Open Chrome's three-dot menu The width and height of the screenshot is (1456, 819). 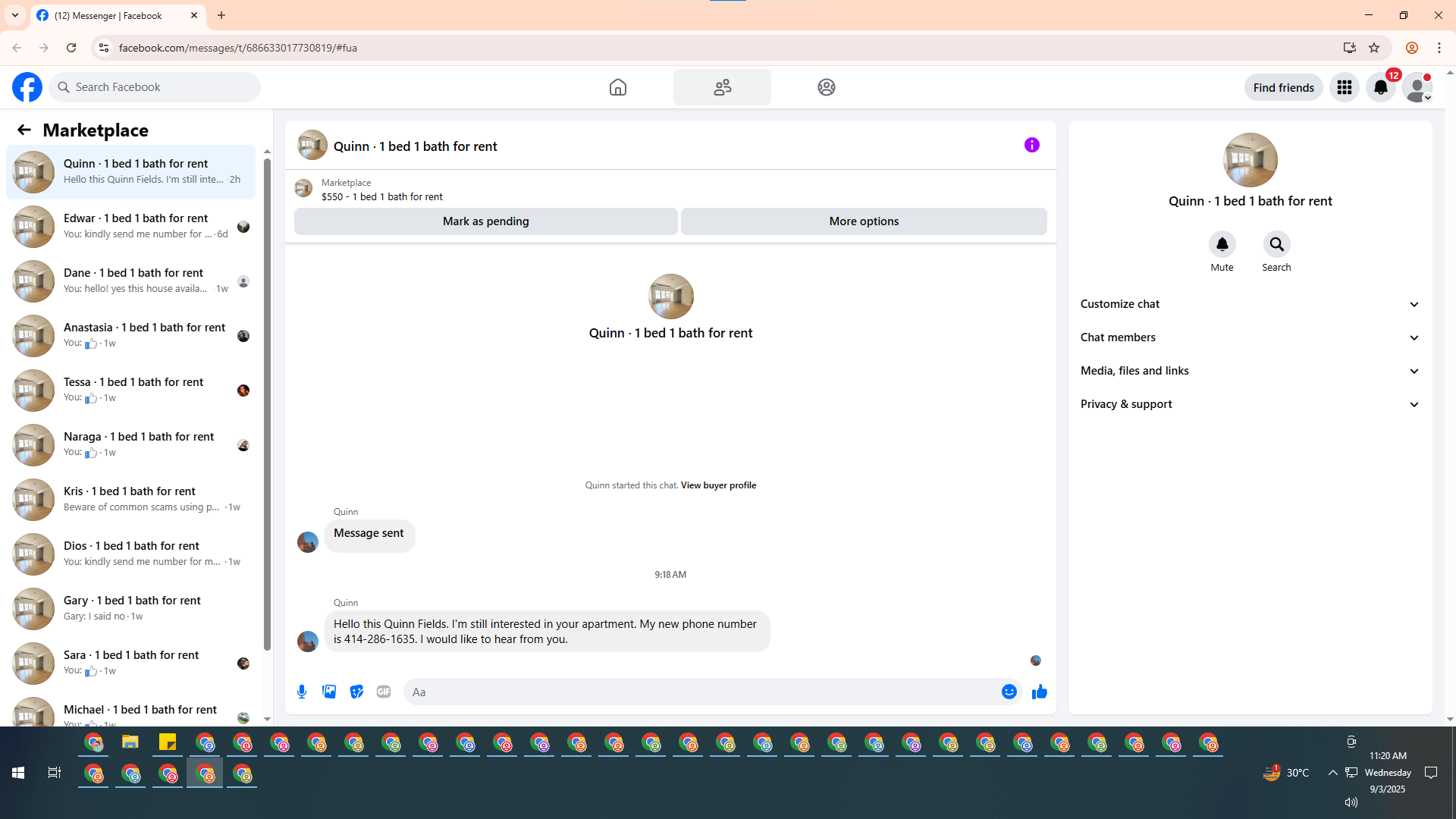tap(1439, 48)
